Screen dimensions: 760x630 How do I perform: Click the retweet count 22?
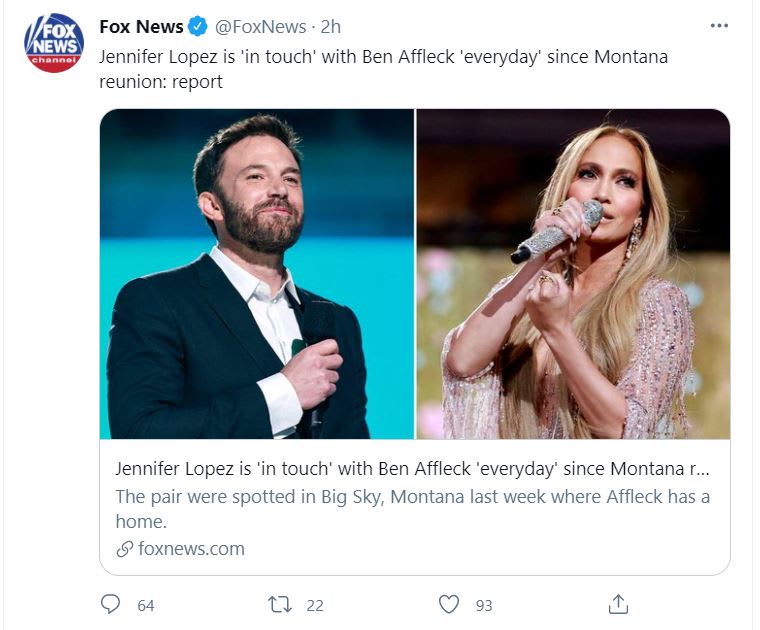click(x=315, y=605)
